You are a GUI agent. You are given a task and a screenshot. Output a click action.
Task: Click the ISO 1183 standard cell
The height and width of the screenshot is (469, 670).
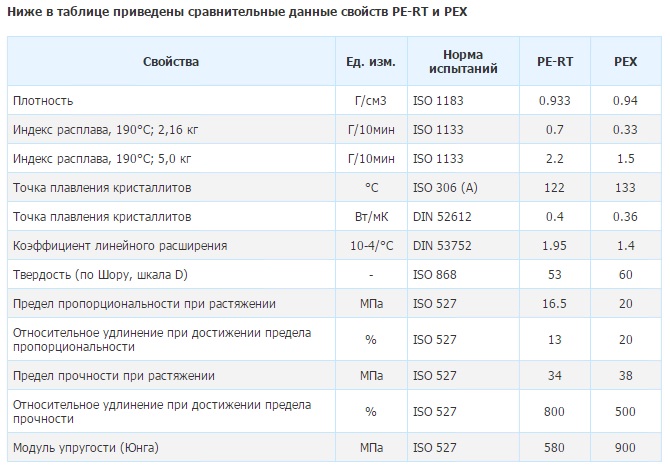[438, 101]
